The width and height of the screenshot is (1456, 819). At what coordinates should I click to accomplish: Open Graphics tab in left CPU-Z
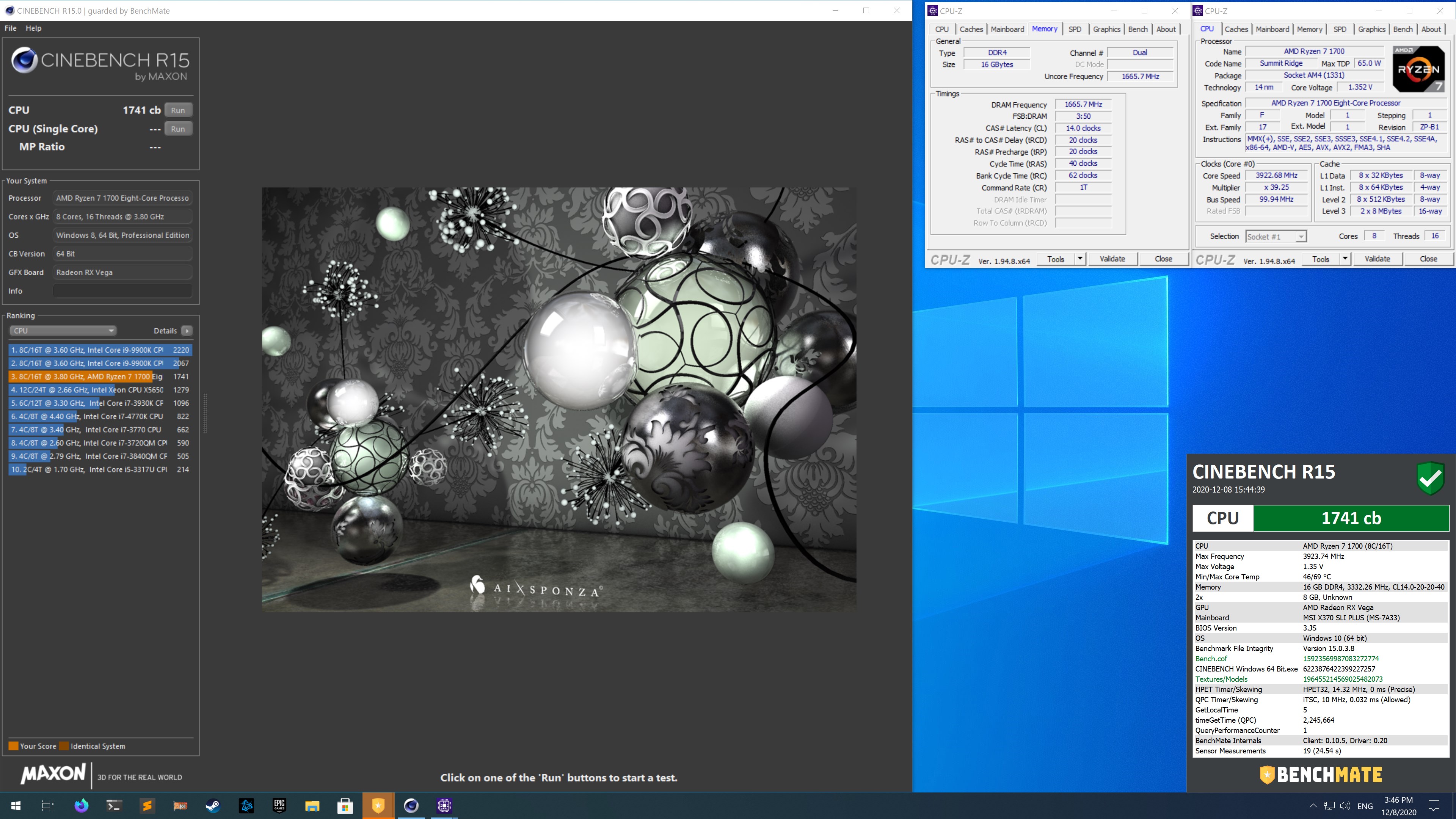pos(1106,30)
